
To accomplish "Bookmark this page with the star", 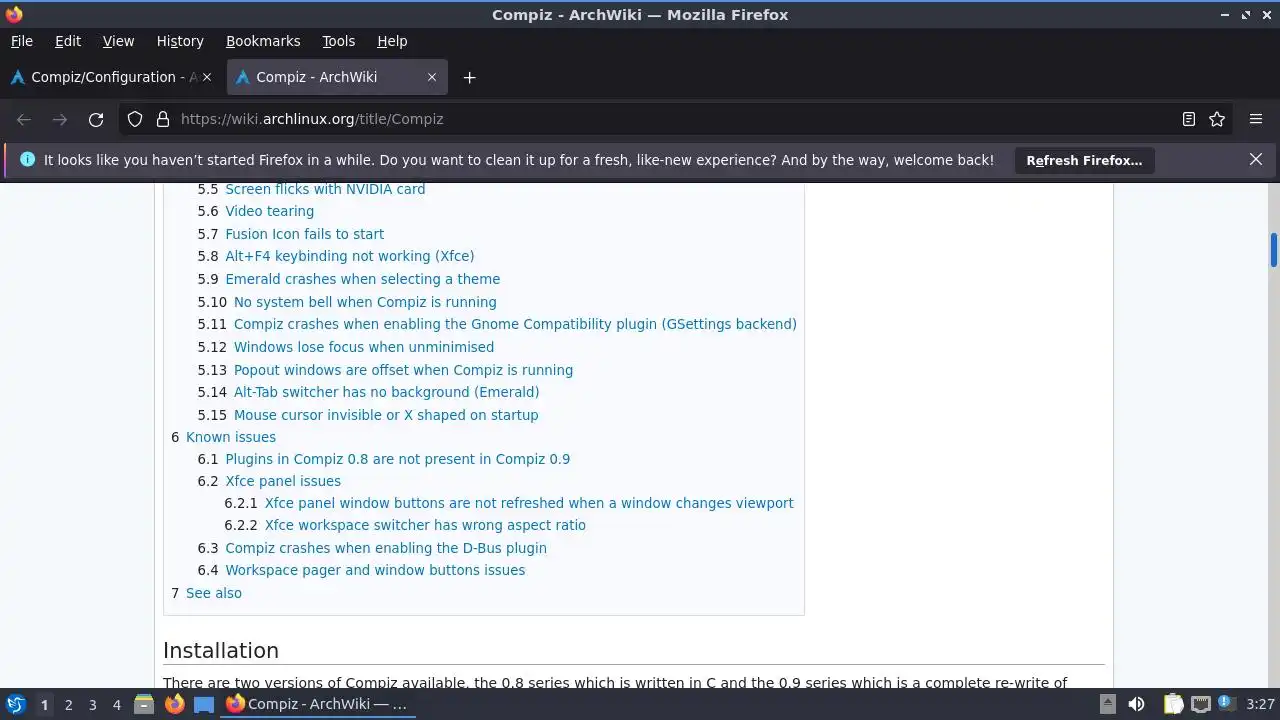I will (x=1217, y=119).
